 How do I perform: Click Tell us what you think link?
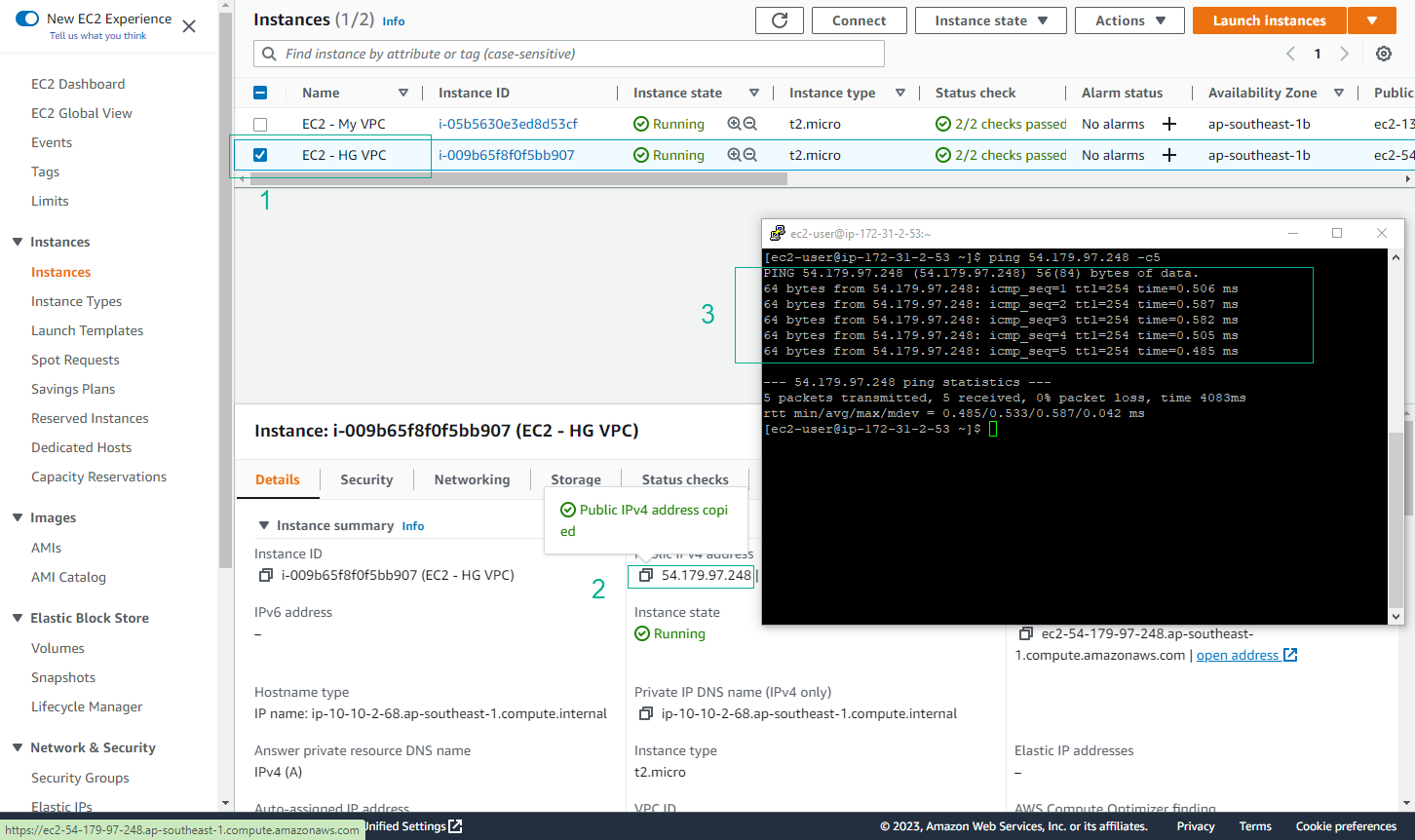(x=97, y=36)
